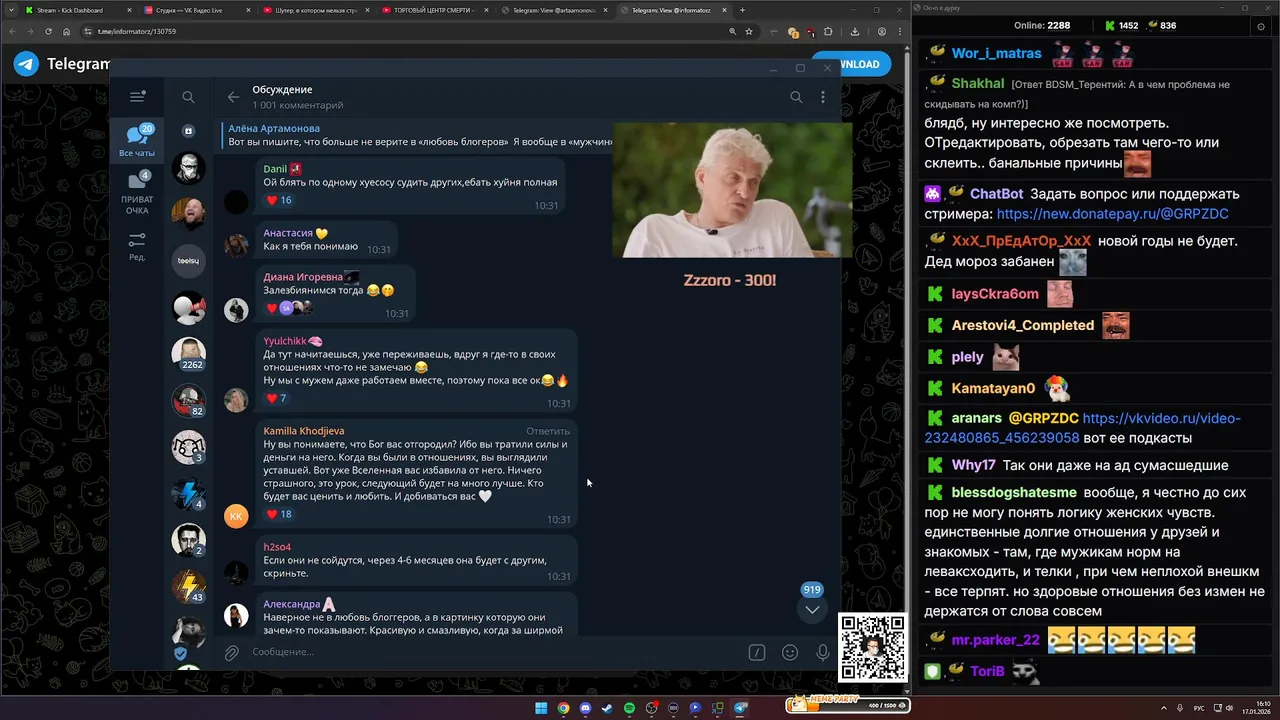Viewport: 1280px width, 720px height.
Task: Click Ответить on Kamilla Khodjieva's comment
Action: (x=548, y=431)
